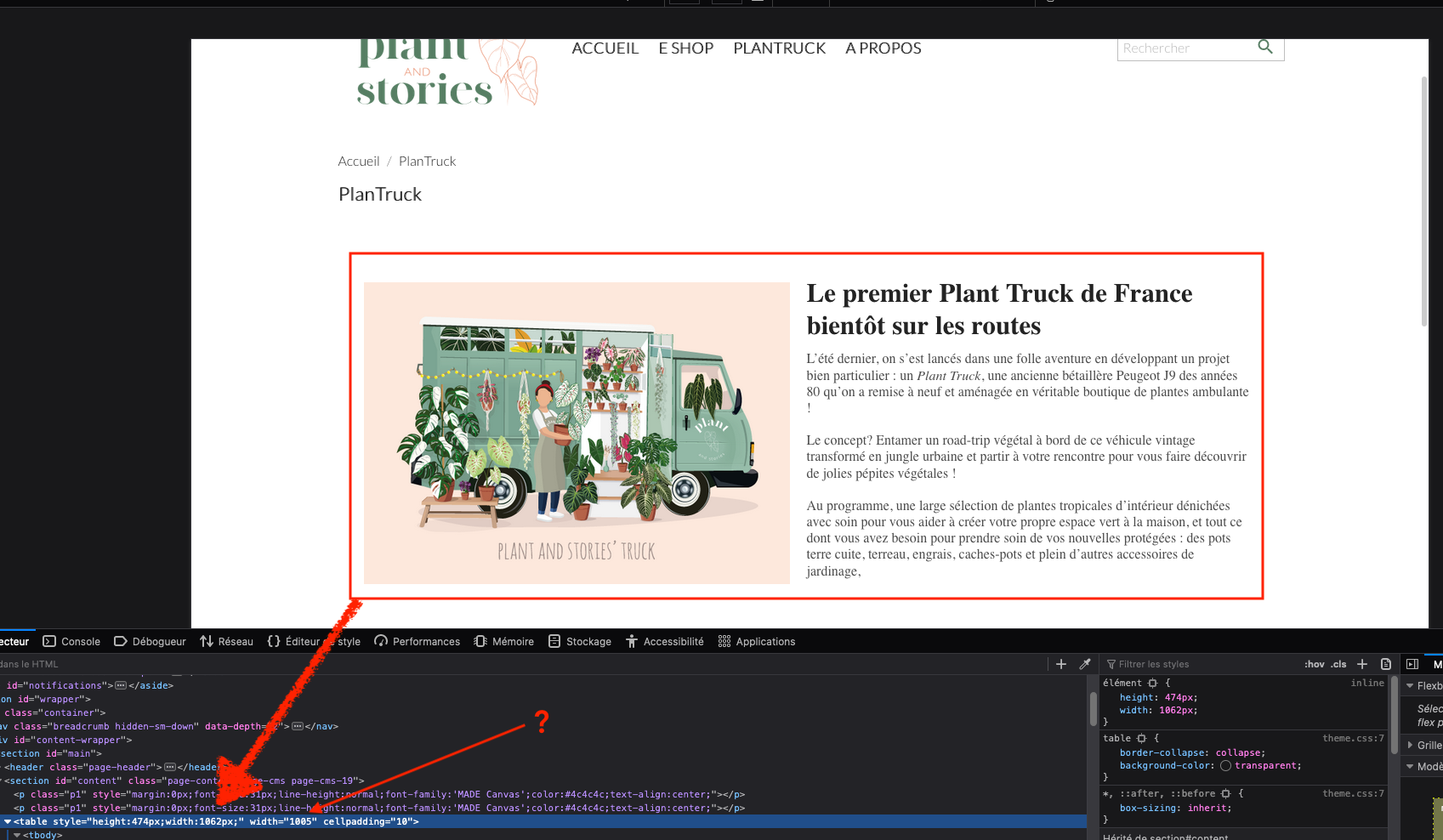Add a new style rule

coord(1362,664)
